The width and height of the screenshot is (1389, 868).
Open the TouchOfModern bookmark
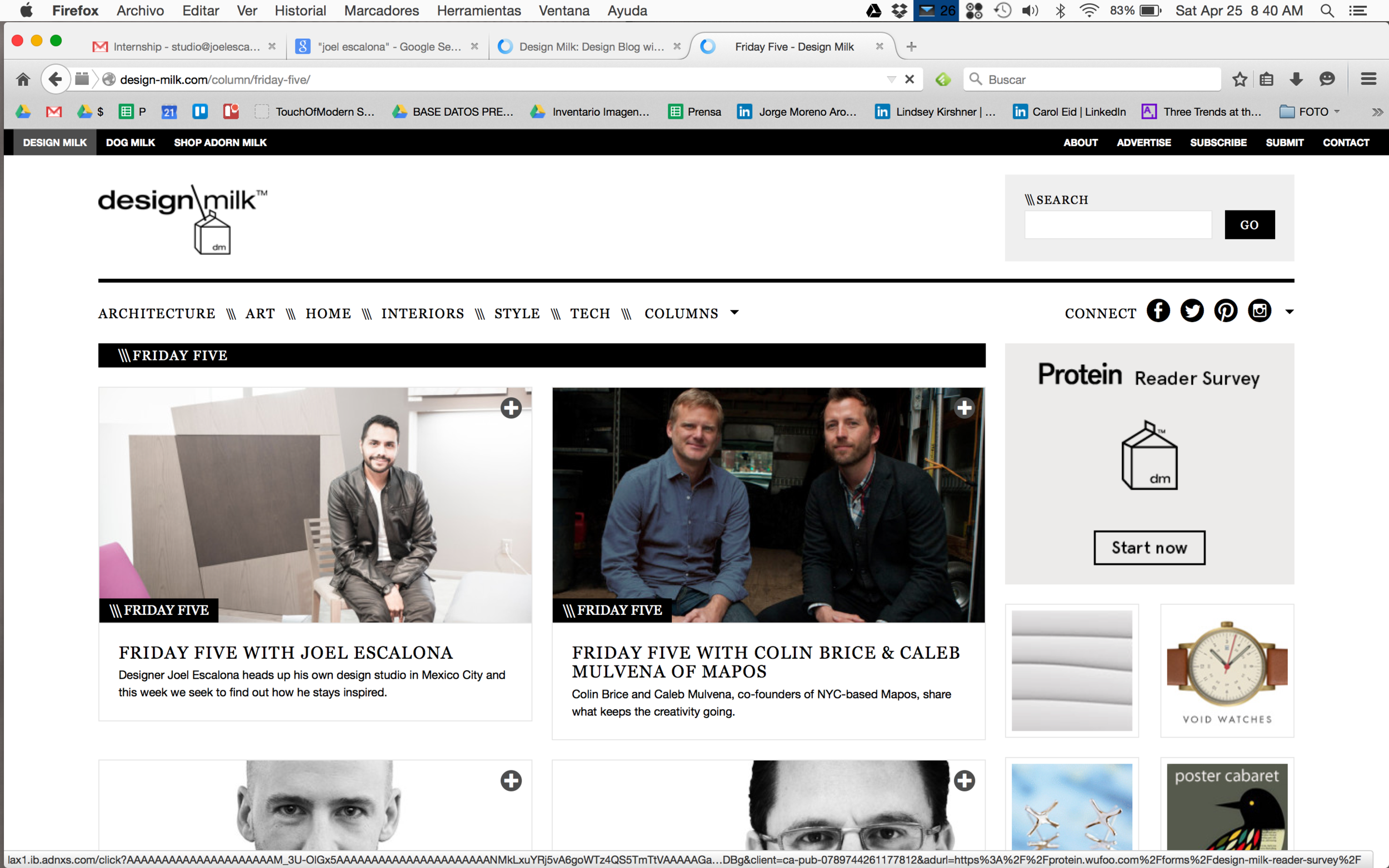(314, 112)
